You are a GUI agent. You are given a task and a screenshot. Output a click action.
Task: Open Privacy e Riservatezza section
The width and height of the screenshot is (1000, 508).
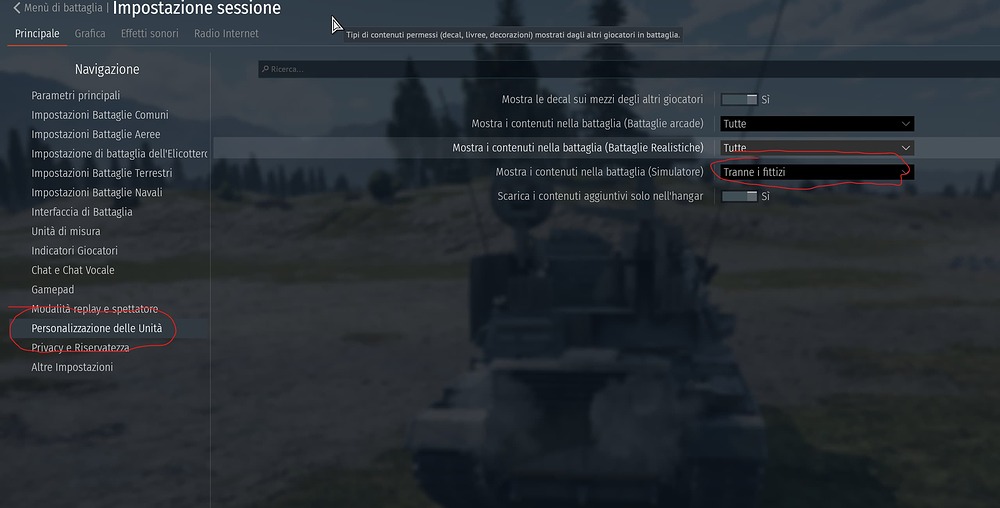click(80, 348)
